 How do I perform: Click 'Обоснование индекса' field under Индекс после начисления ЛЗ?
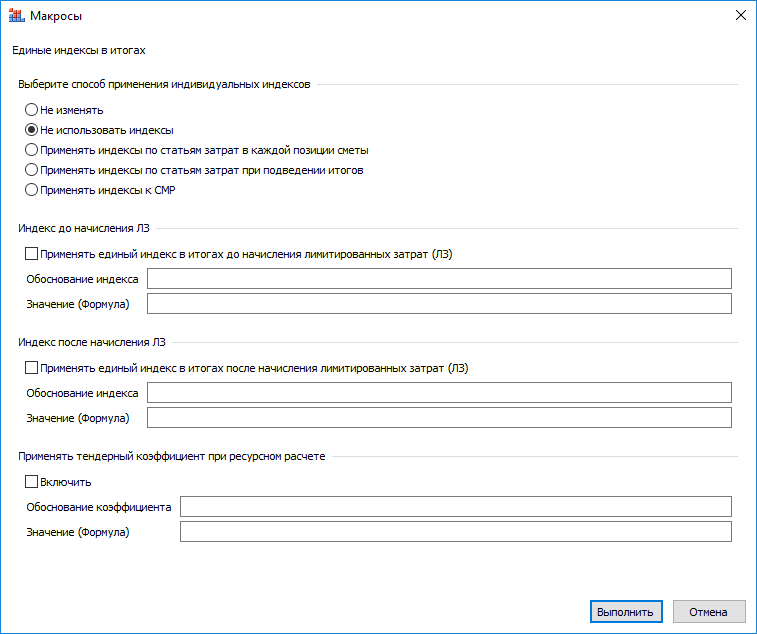(x=439, y=392)
